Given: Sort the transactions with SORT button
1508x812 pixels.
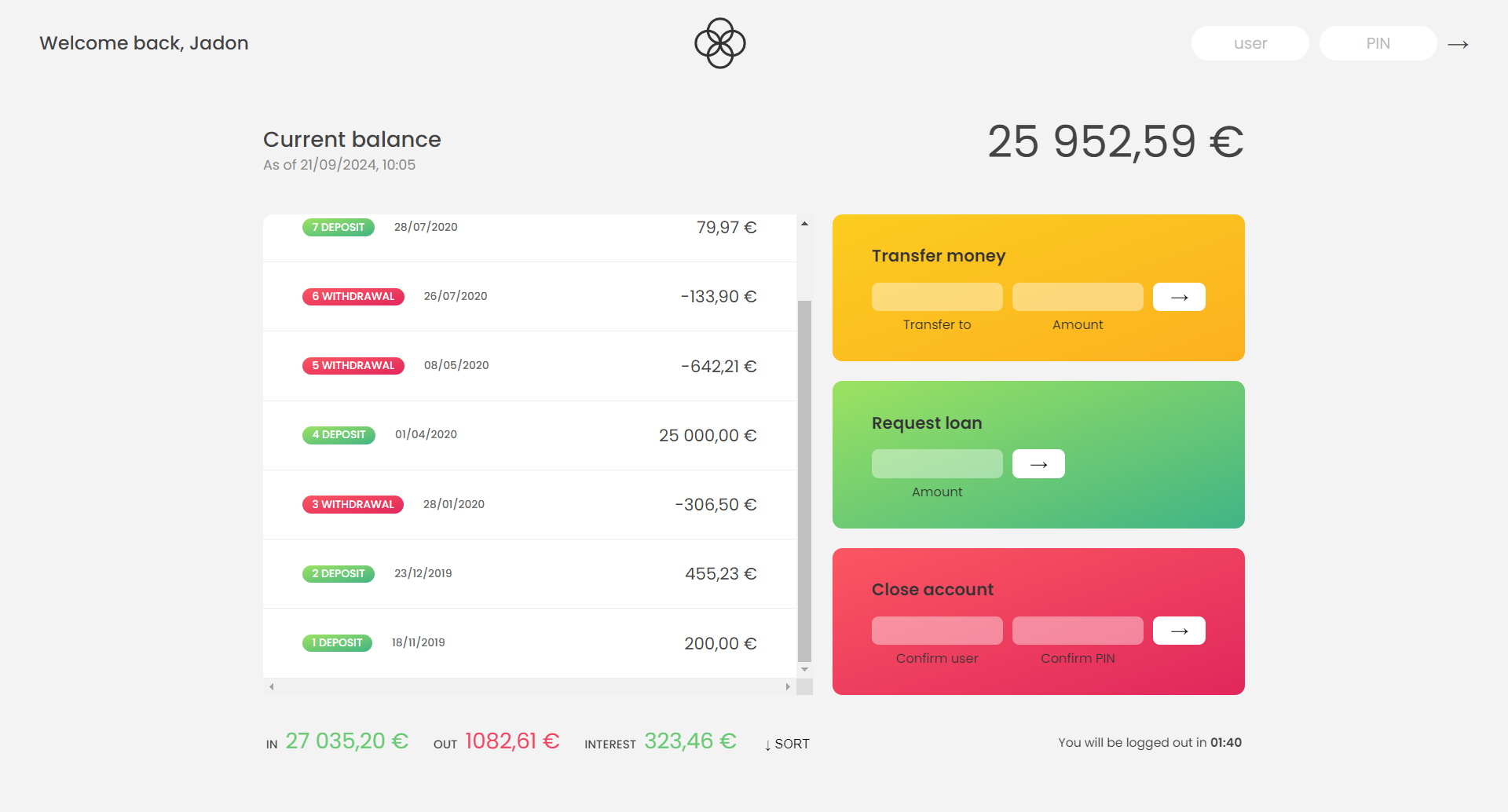Looking at the screenshot, I should coord(787,744).
